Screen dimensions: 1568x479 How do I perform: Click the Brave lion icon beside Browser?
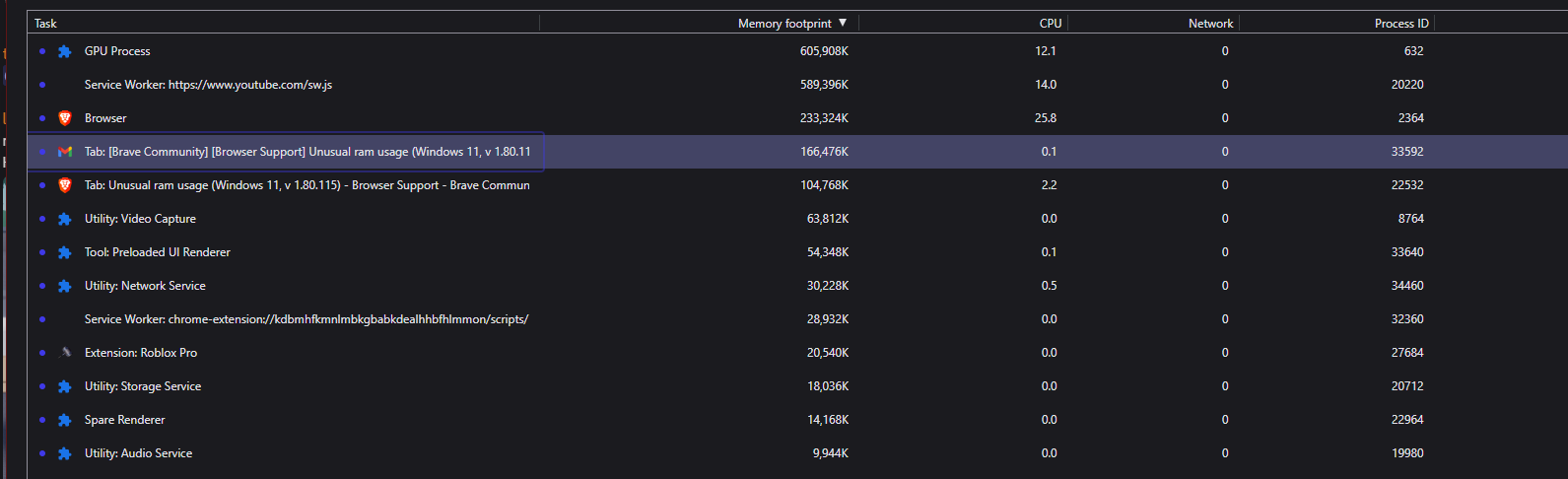[65, 118]
